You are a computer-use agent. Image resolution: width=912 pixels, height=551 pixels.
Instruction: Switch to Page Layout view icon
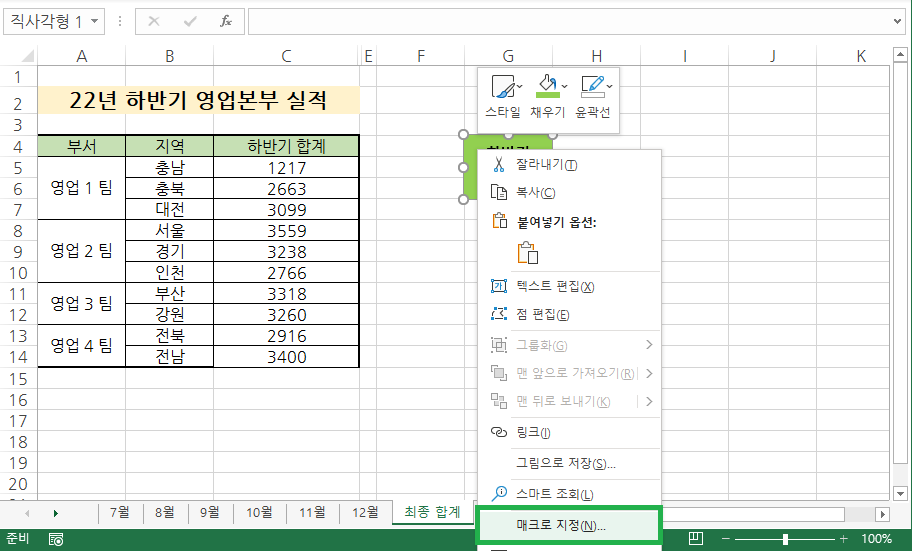pos(696,539)
